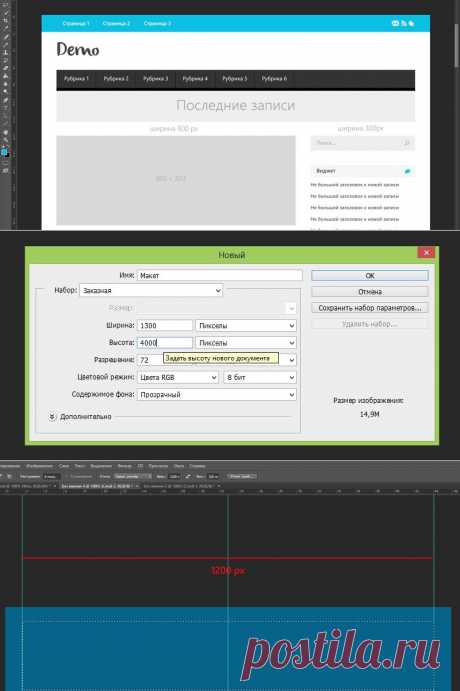Open the Просмотр menu in lower Photoshop window

158,466
